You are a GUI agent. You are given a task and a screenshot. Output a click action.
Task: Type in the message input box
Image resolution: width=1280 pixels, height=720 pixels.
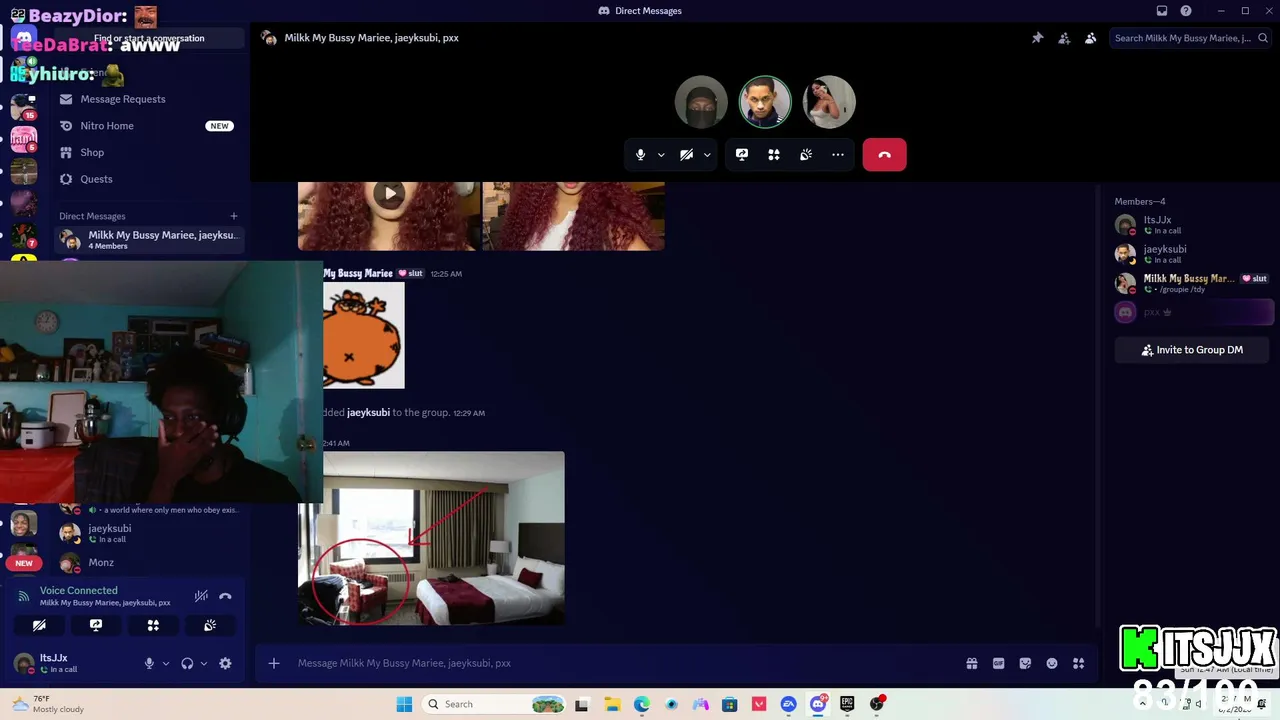(620, 663)
